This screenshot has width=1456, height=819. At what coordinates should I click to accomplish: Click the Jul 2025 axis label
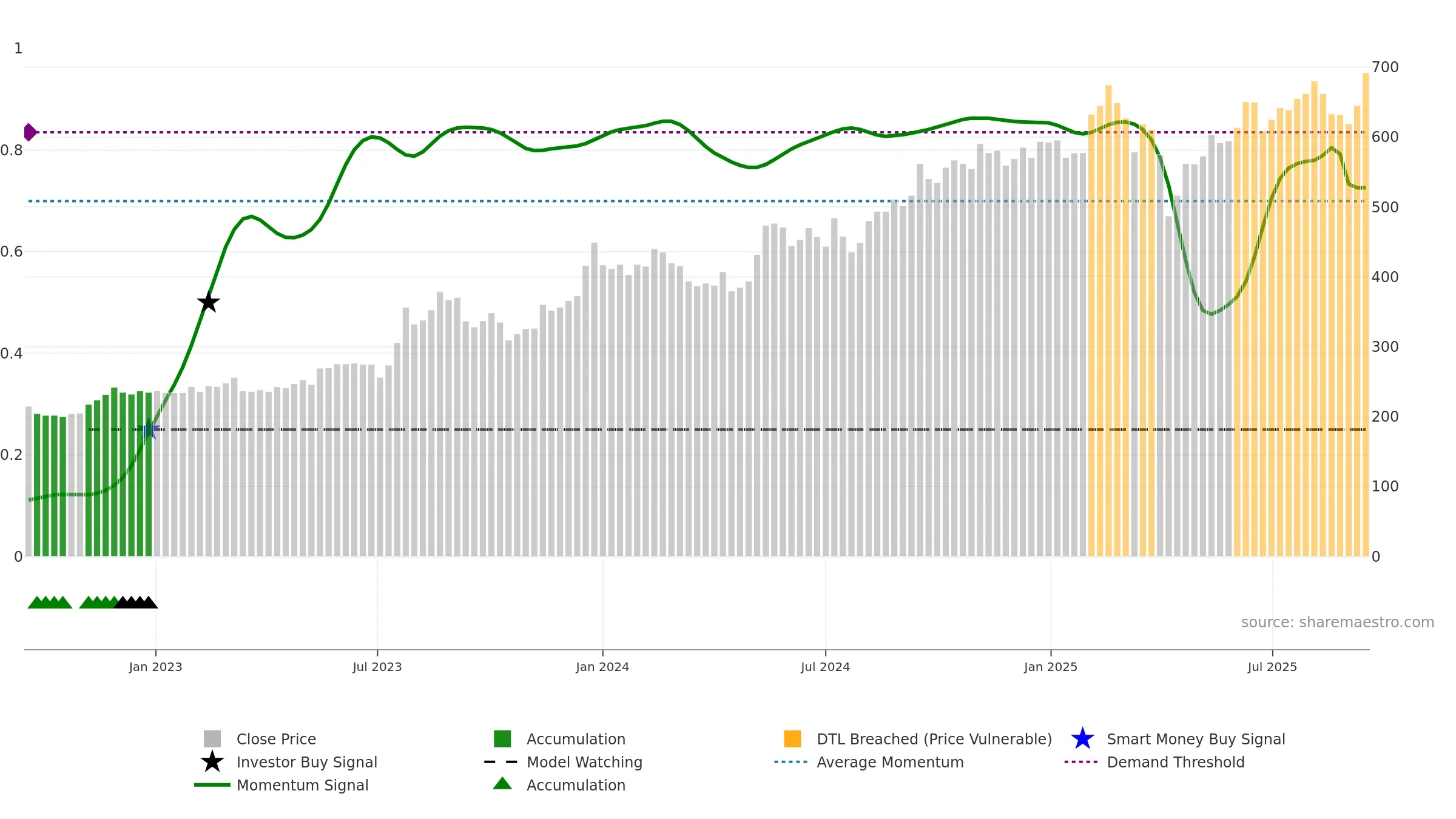pyautogui.click(x=1272, y=667)
